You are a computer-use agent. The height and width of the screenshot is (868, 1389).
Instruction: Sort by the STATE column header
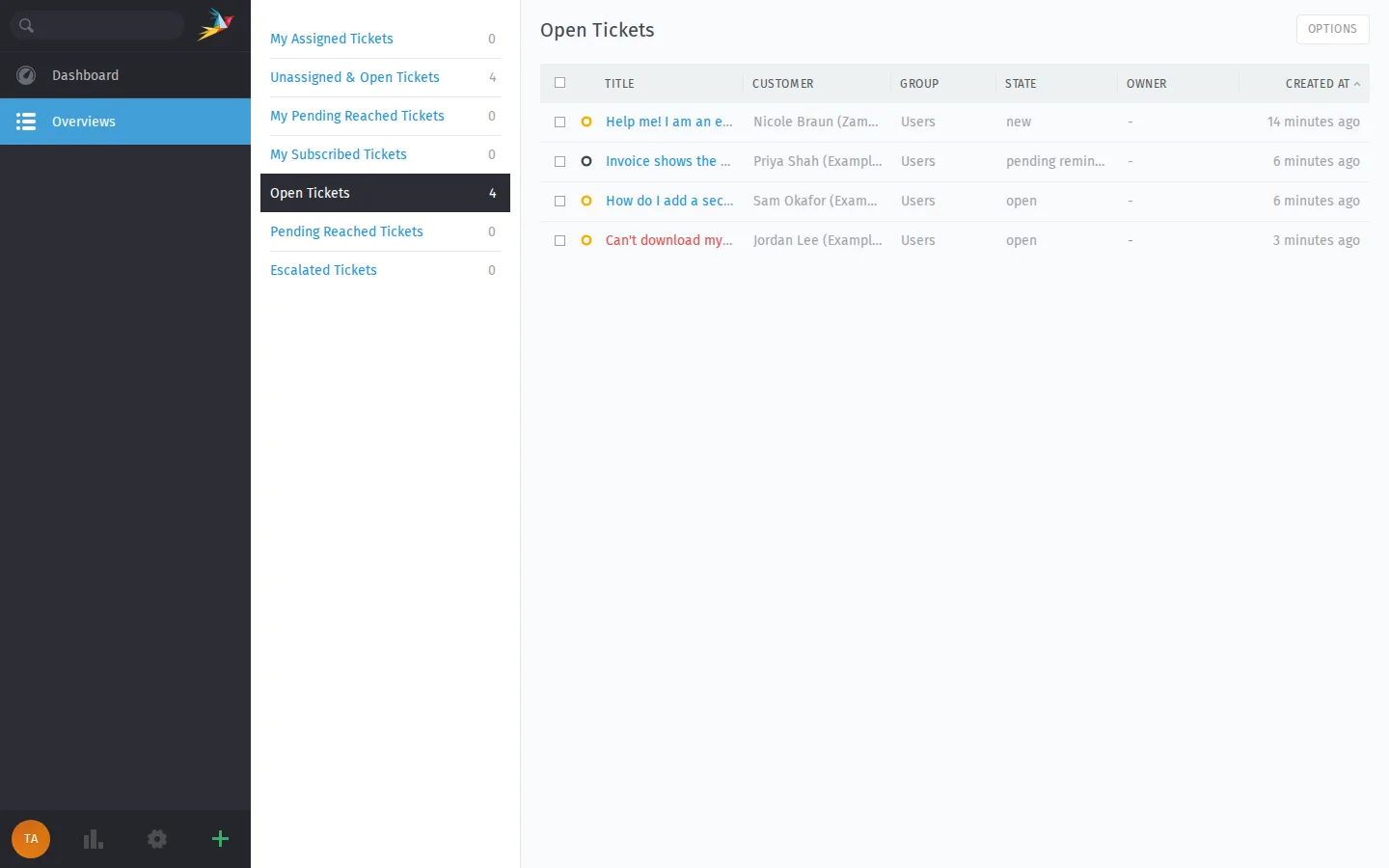(1021, 84)
